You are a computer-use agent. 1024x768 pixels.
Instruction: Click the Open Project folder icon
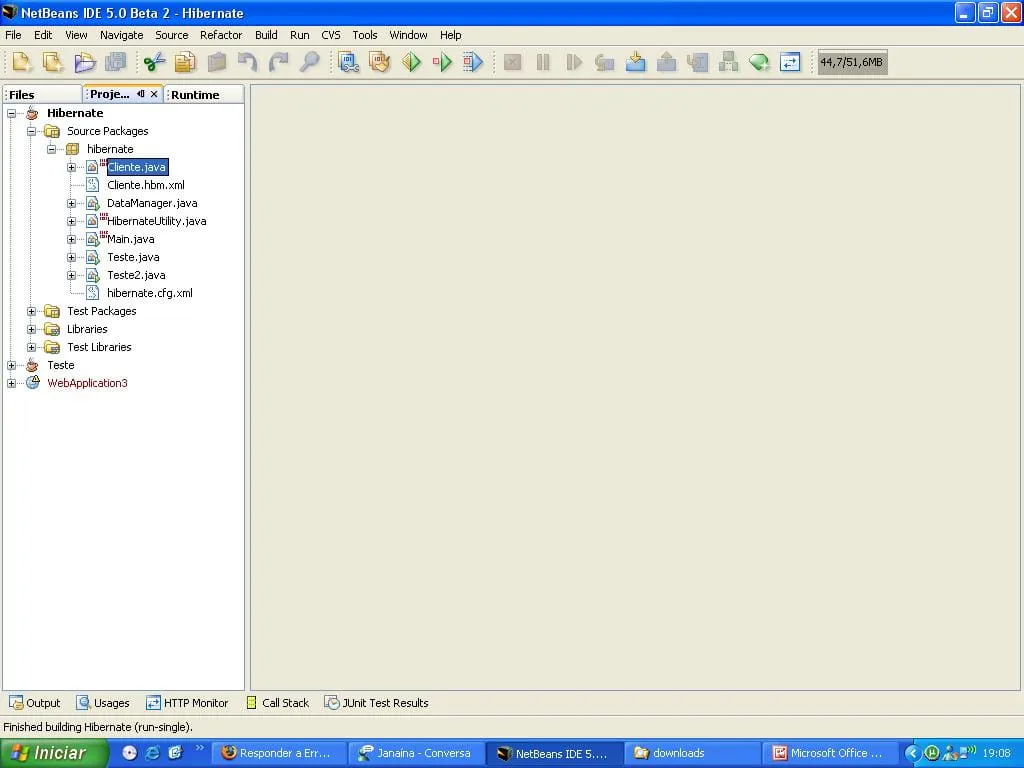click(84, 63)
